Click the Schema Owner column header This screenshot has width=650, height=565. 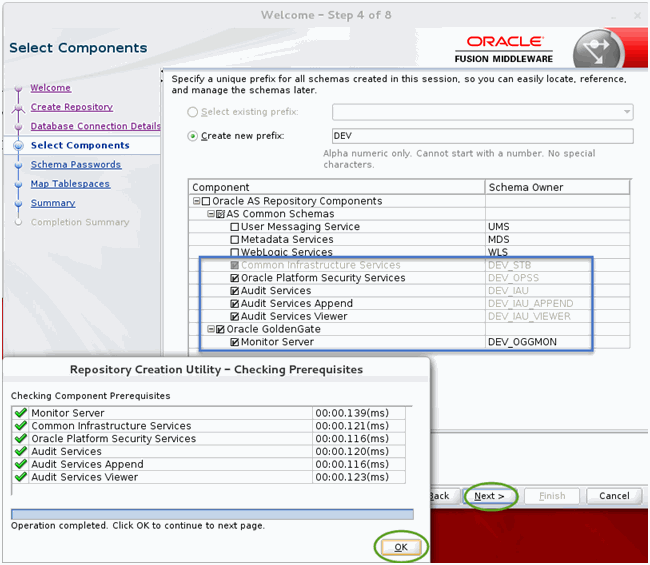pyautogui.click(x=557, y=187)
